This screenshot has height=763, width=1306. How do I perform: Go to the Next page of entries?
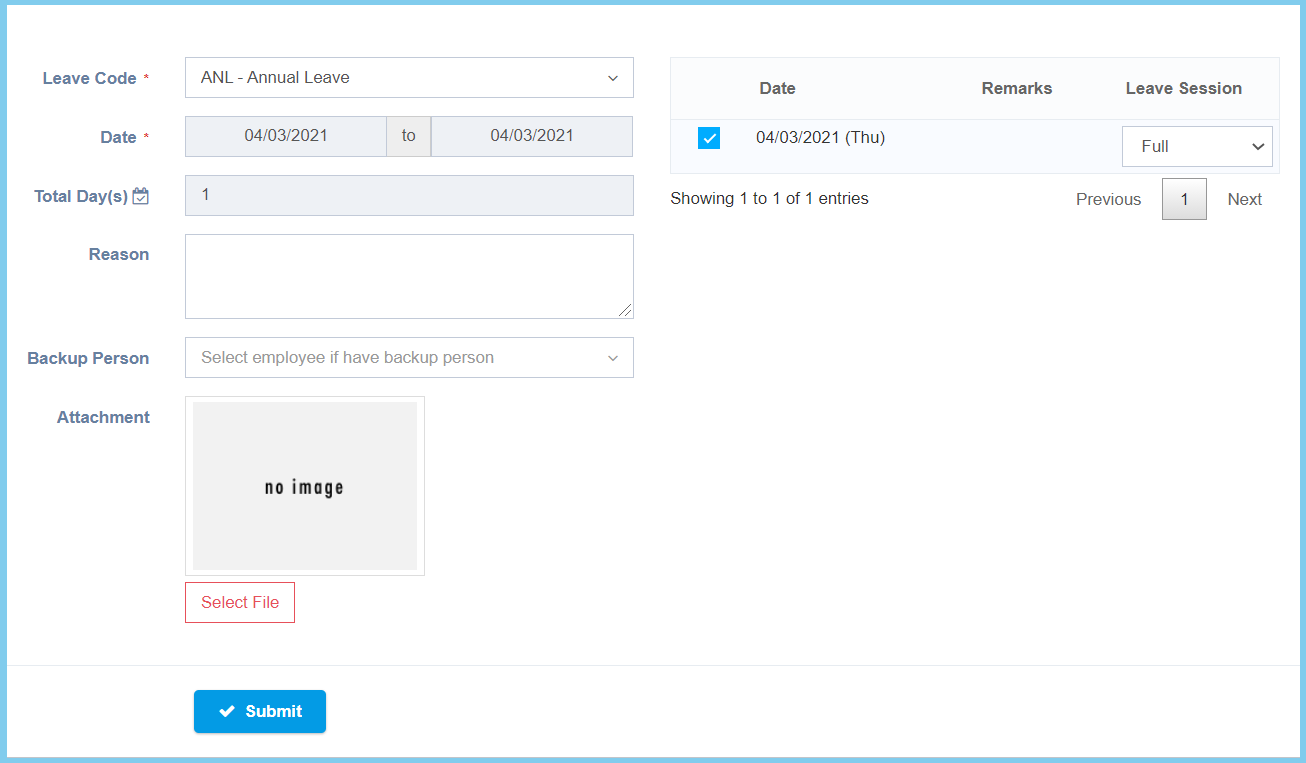[1244, 199]
